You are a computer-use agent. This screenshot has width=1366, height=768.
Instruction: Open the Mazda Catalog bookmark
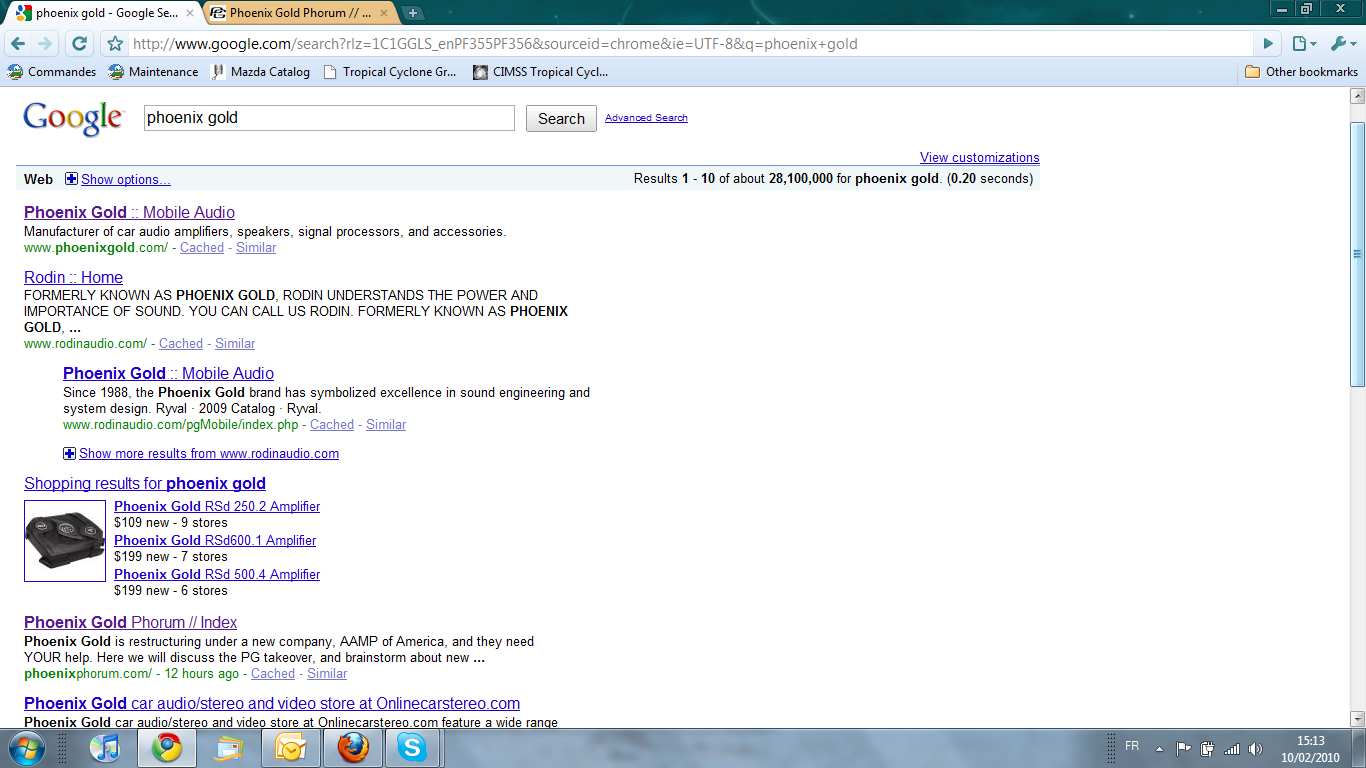point(260,72)
